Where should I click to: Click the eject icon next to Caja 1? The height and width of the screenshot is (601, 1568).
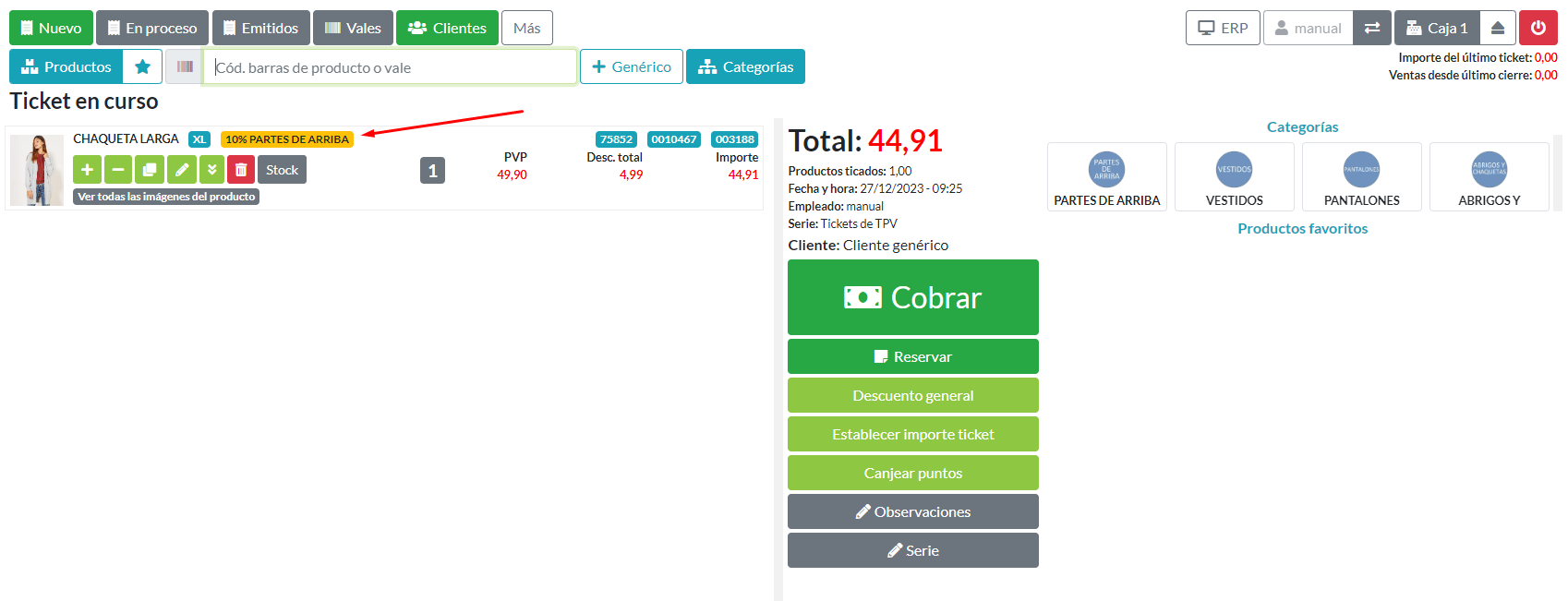pyautogui.click(x=1498, y=28)
